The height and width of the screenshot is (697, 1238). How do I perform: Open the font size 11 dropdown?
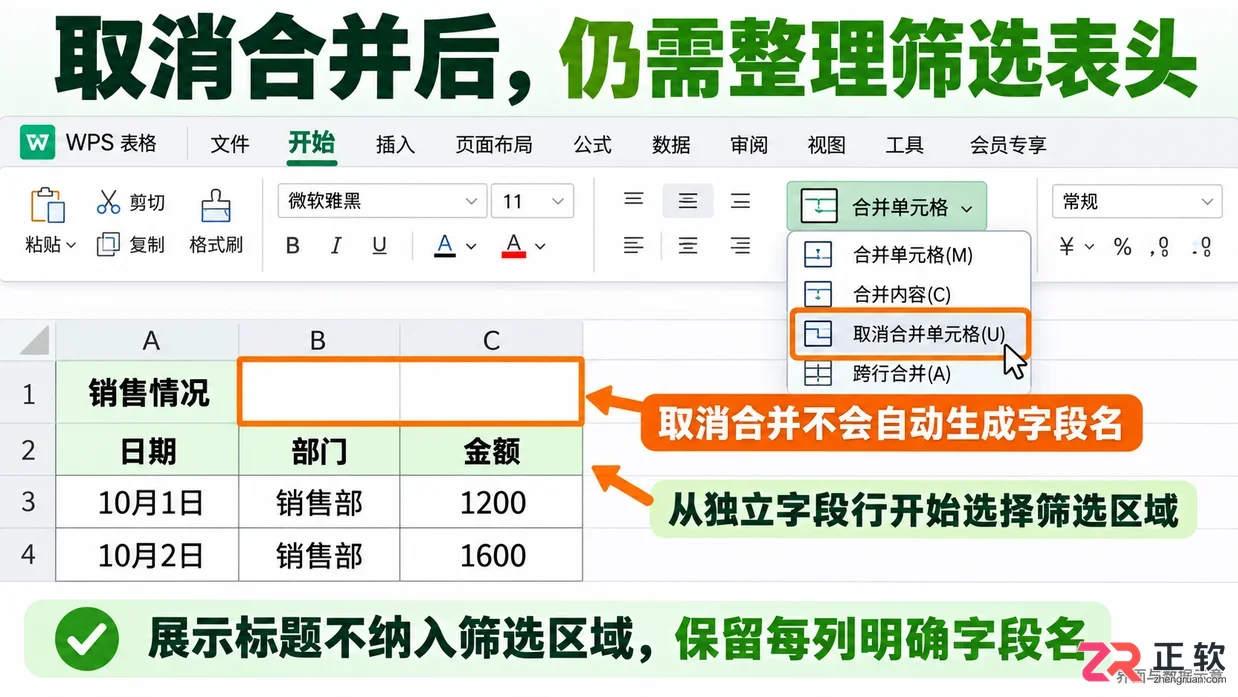click(559, 201)
